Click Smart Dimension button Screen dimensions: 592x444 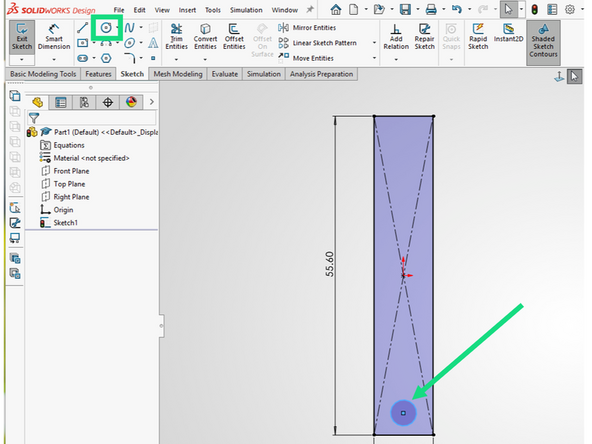point(54,36)
